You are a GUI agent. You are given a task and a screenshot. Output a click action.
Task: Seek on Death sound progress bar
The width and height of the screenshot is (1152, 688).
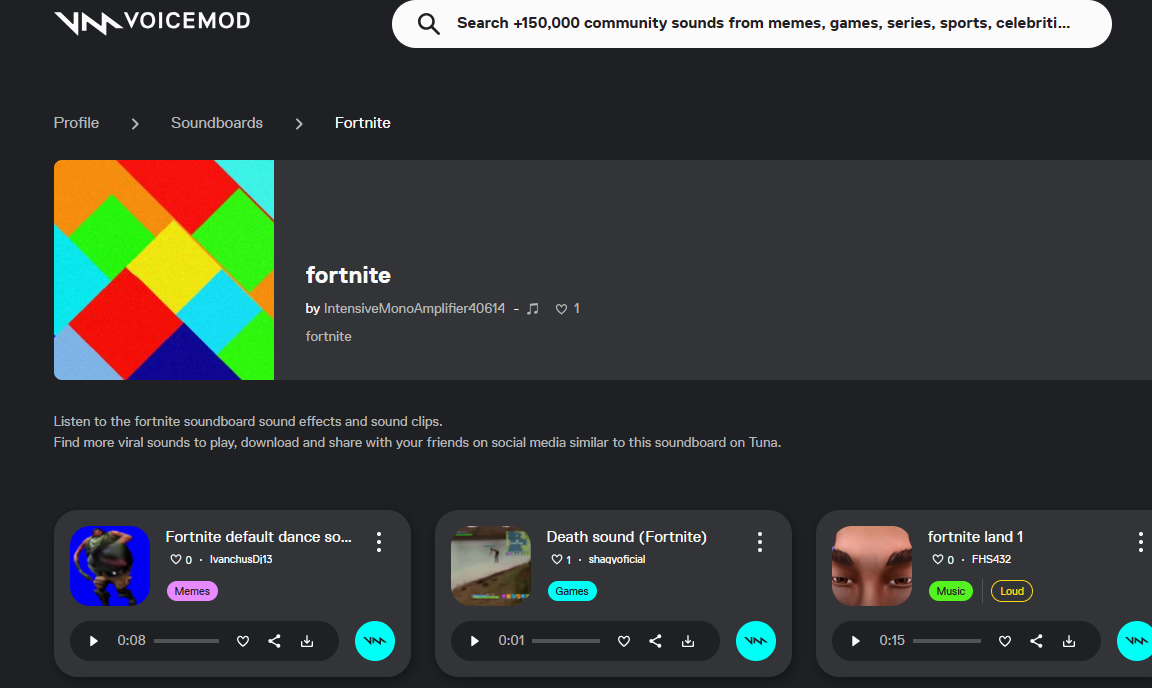coord(566,641)
